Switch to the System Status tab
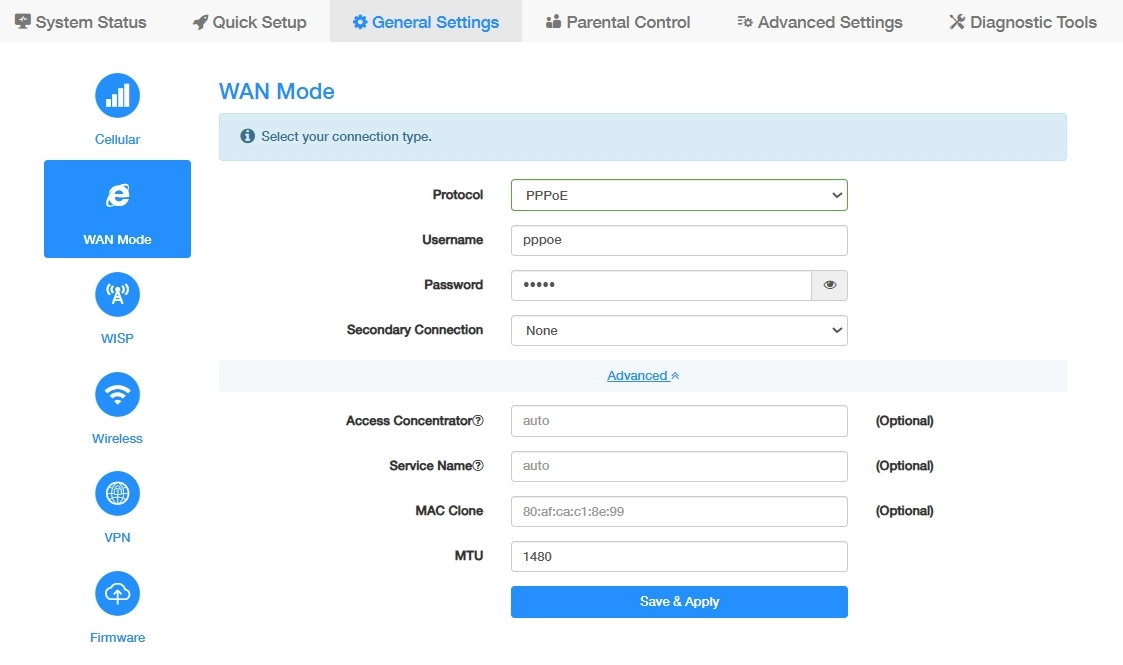The width and height of the screenshot is (1123, 665). [81, 21]
